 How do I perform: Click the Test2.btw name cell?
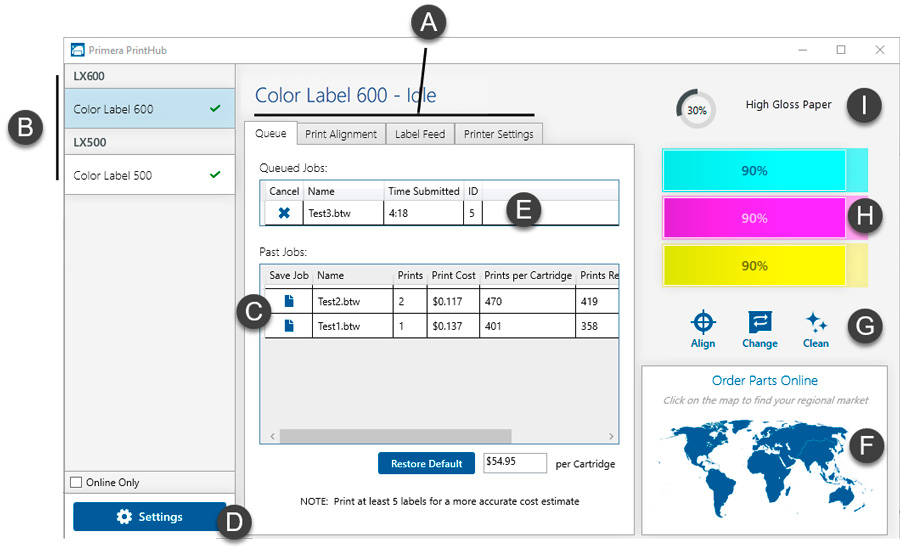point(353,301)
